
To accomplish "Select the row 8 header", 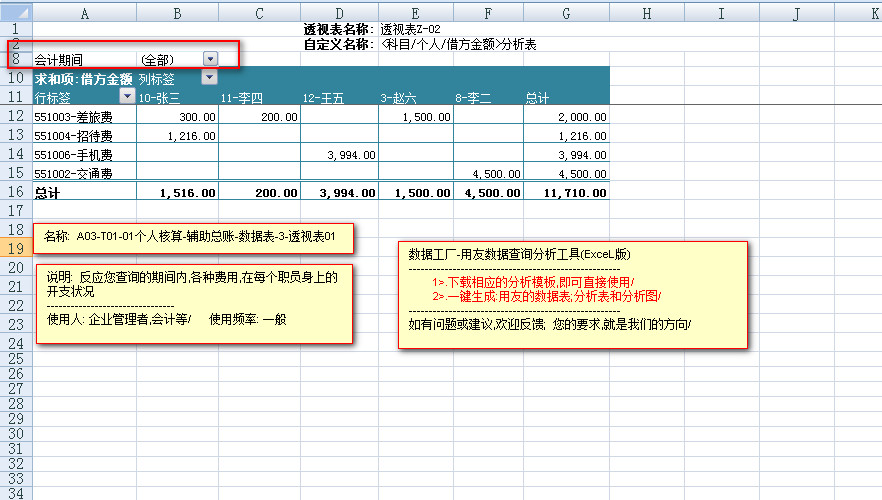I will tap(15, 59).
